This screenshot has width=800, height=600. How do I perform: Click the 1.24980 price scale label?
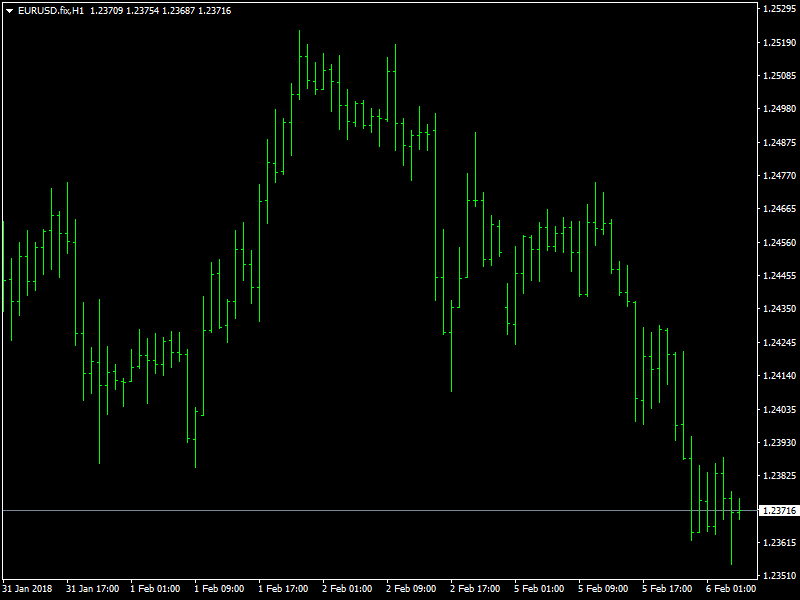pos(779,109)
